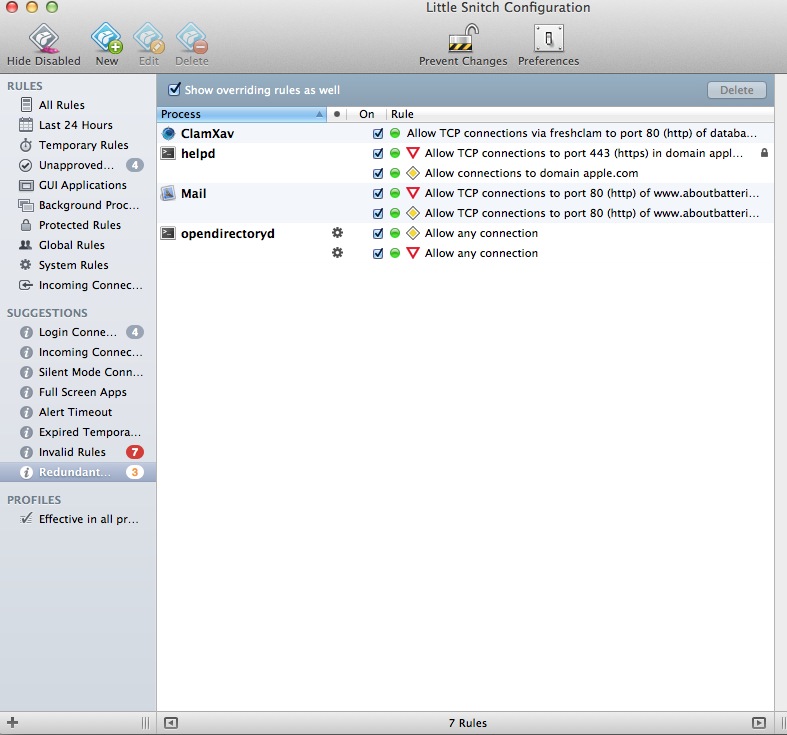This screenshot has width=787, height=735.
Task: Click the green status dot on Mail rule
Action: (395, 193)
